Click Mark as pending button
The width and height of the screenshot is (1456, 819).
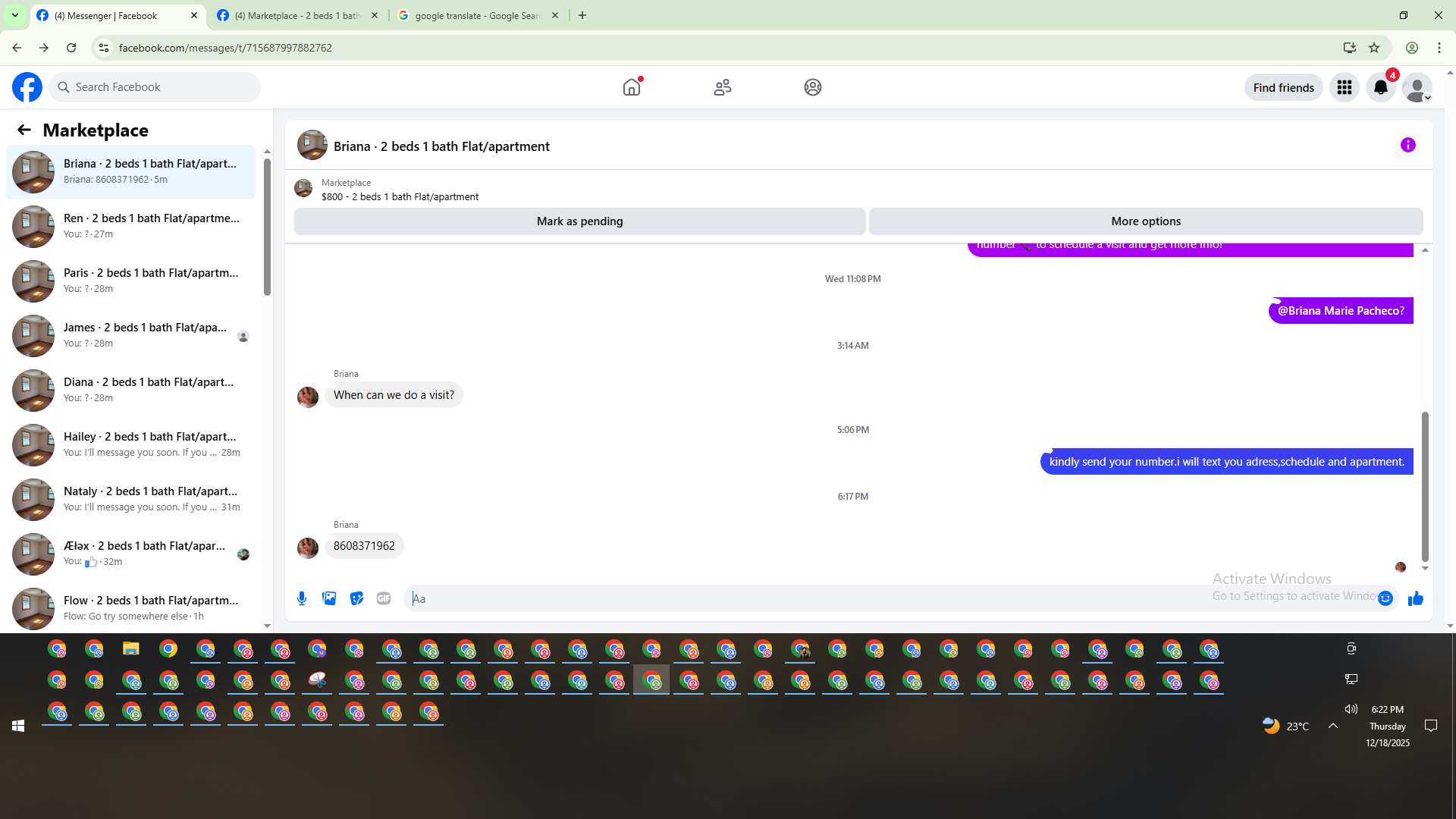click(580, 221)
